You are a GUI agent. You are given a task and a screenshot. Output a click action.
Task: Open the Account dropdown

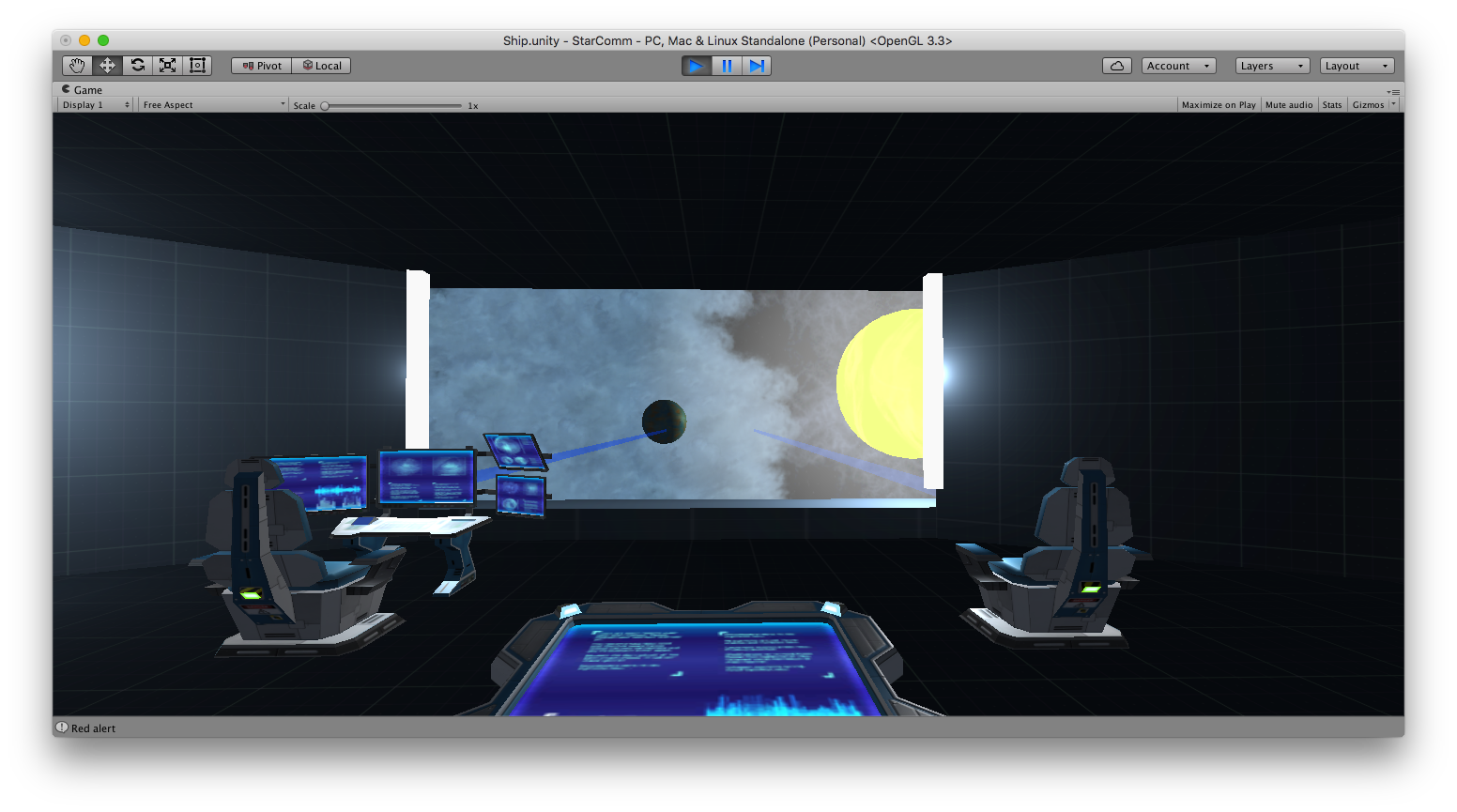click(1178, 66)
